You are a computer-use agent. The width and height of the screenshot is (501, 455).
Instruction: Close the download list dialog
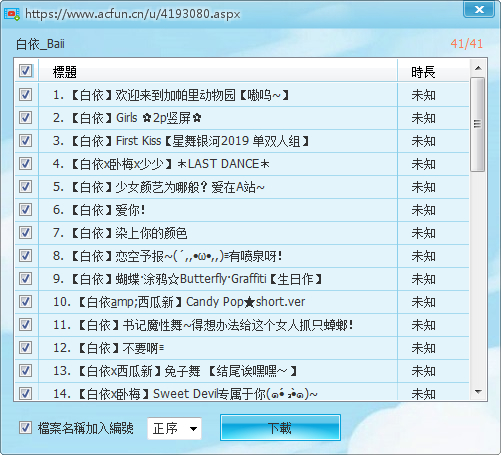pyautogui.click(x=479, y=9)
